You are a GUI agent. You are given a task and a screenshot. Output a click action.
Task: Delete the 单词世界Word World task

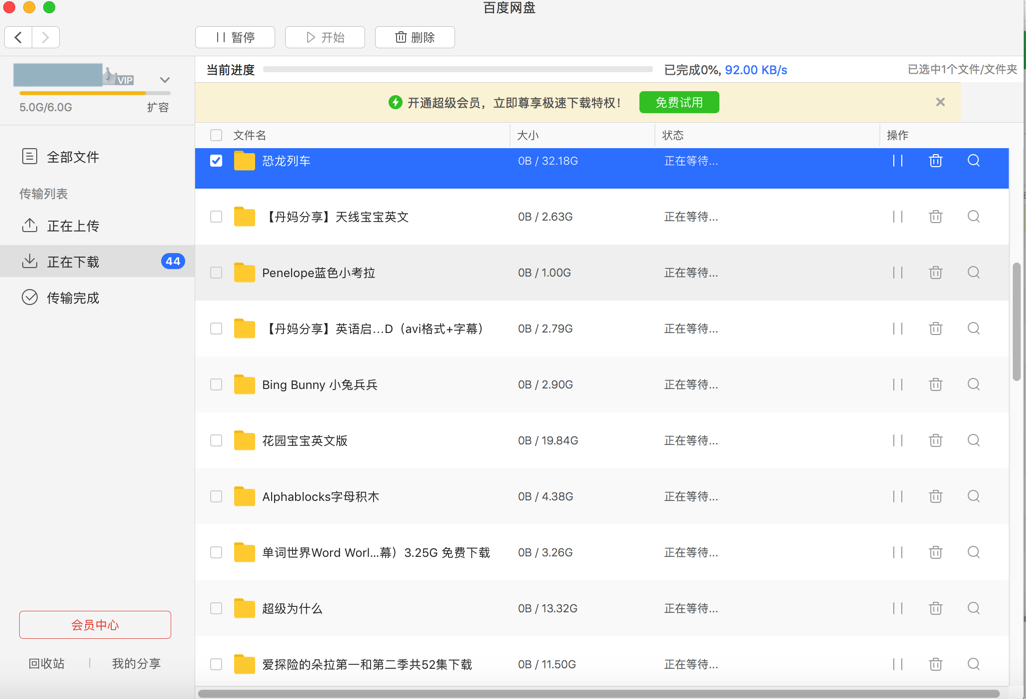click(x=936, y=552)
